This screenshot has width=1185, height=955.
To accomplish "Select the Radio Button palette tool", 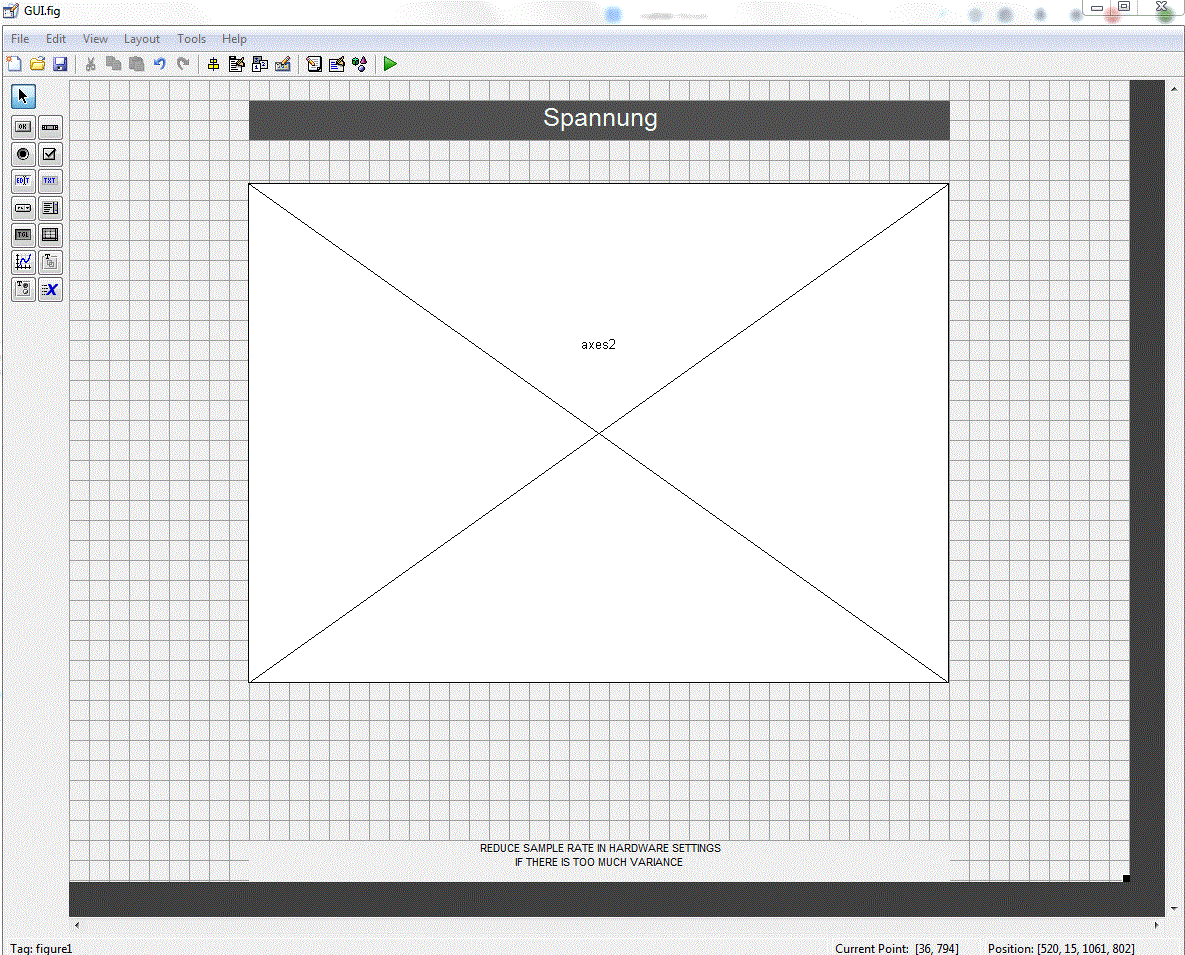I will click(23, 154).
